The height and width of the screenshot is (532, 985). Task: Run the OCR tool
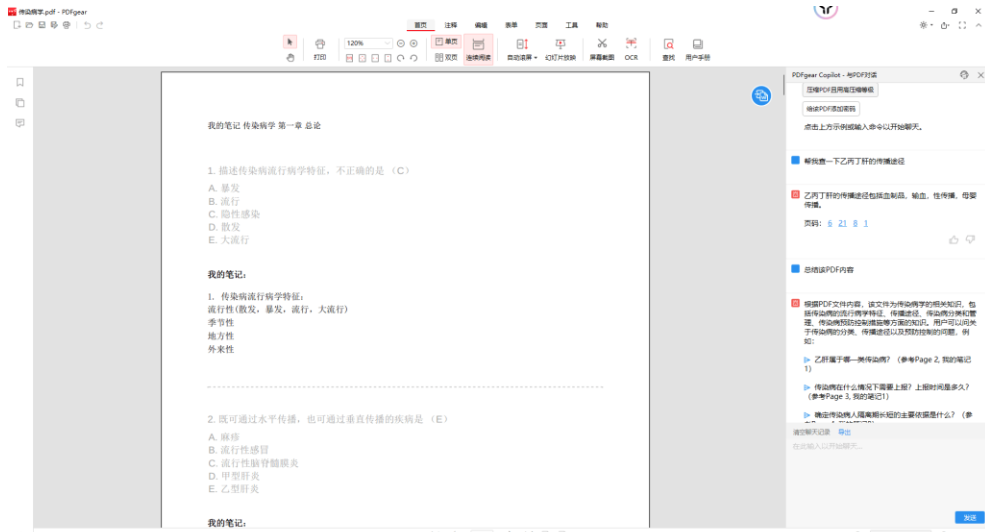[x=631, y=49]
